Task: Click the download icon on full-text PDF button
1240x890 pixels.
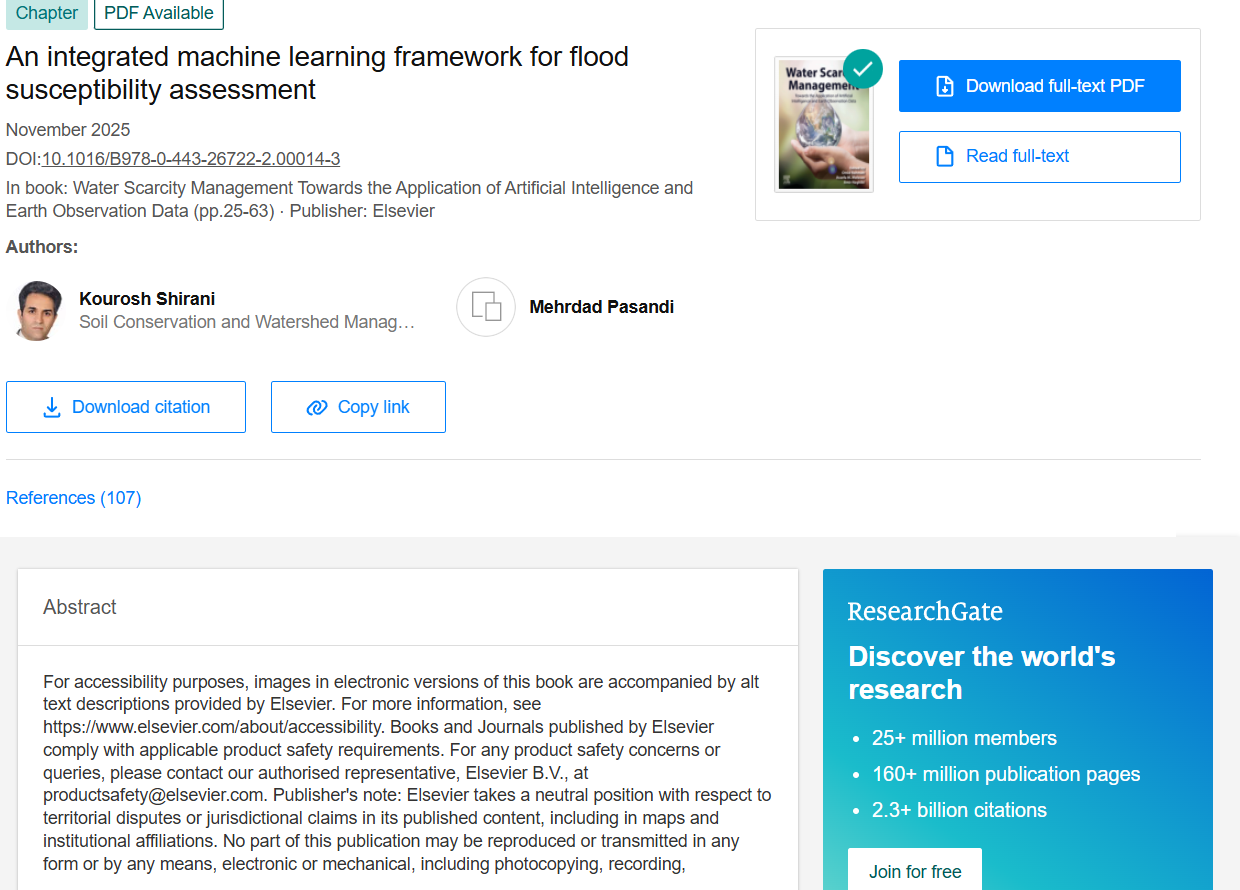Action: click(945, 86)
